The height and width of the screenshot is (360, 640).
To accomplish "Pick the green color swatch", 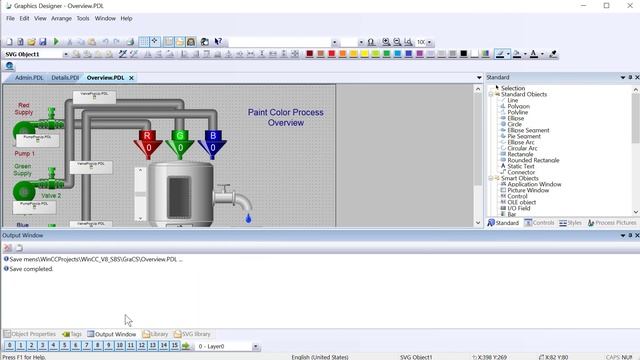I will tap(386, 54).
